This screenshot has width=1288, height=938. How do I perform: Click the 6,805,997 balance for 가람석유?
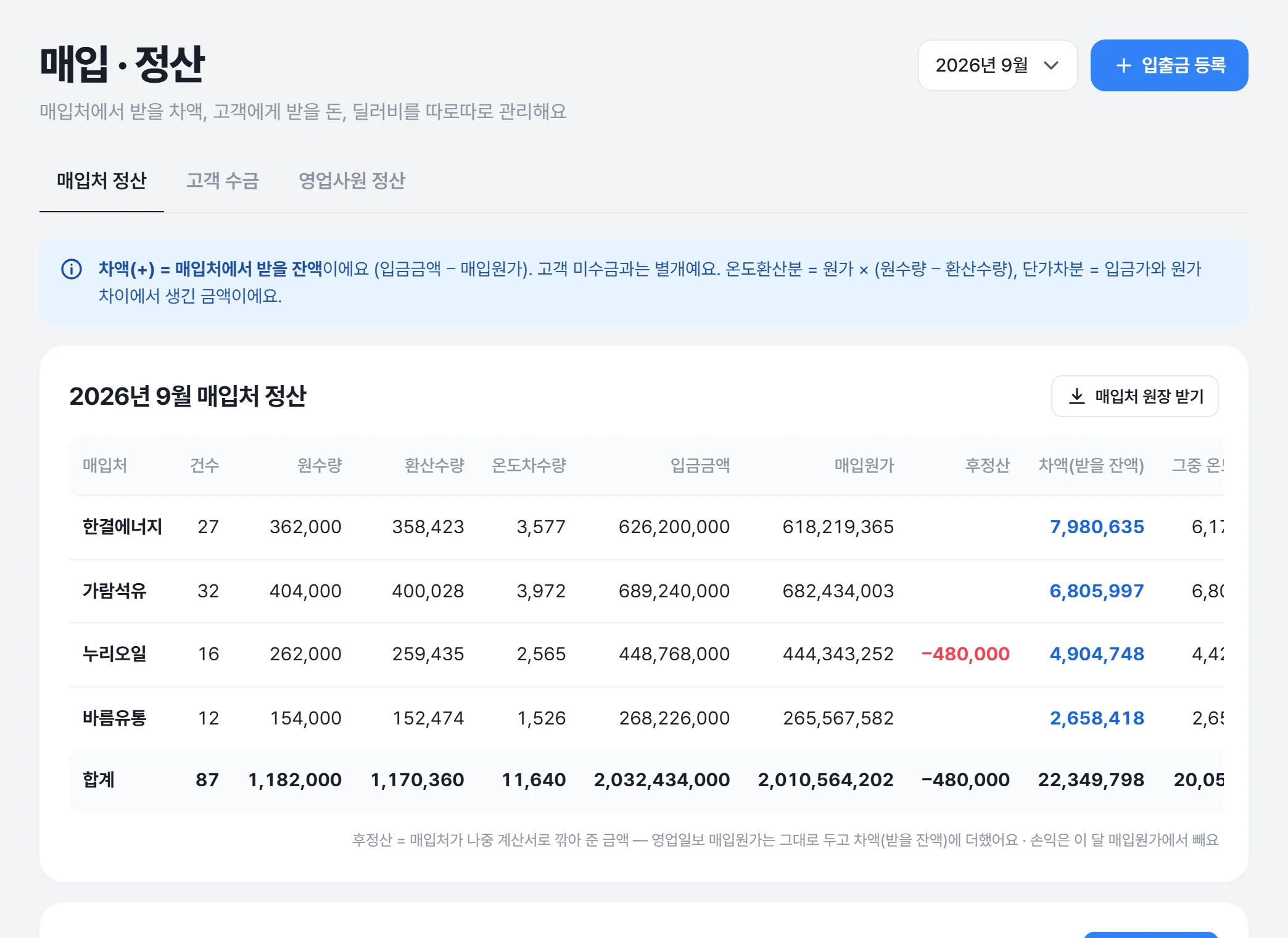coord(1097,591)
